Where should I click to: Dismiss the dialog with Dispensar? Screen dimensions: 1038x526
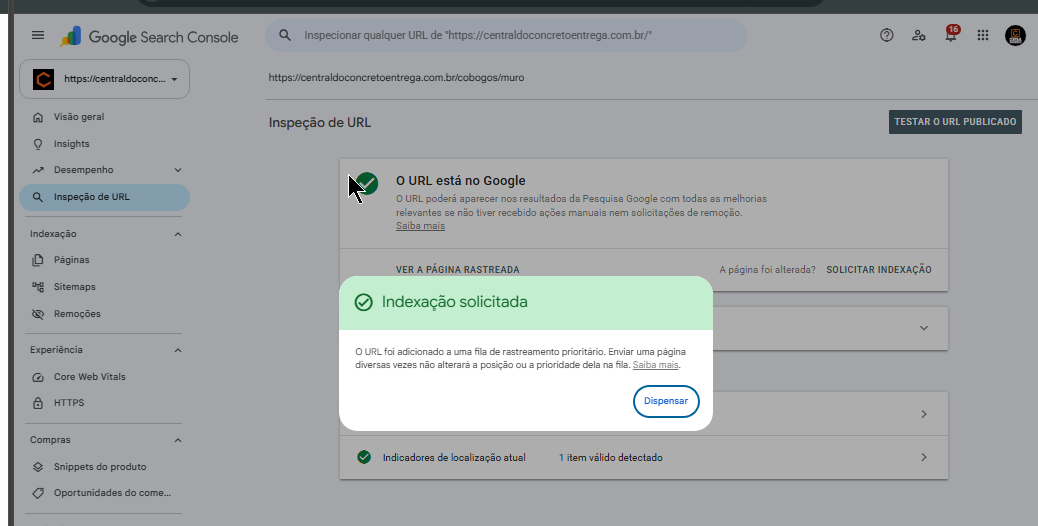(x=666, y=402)
